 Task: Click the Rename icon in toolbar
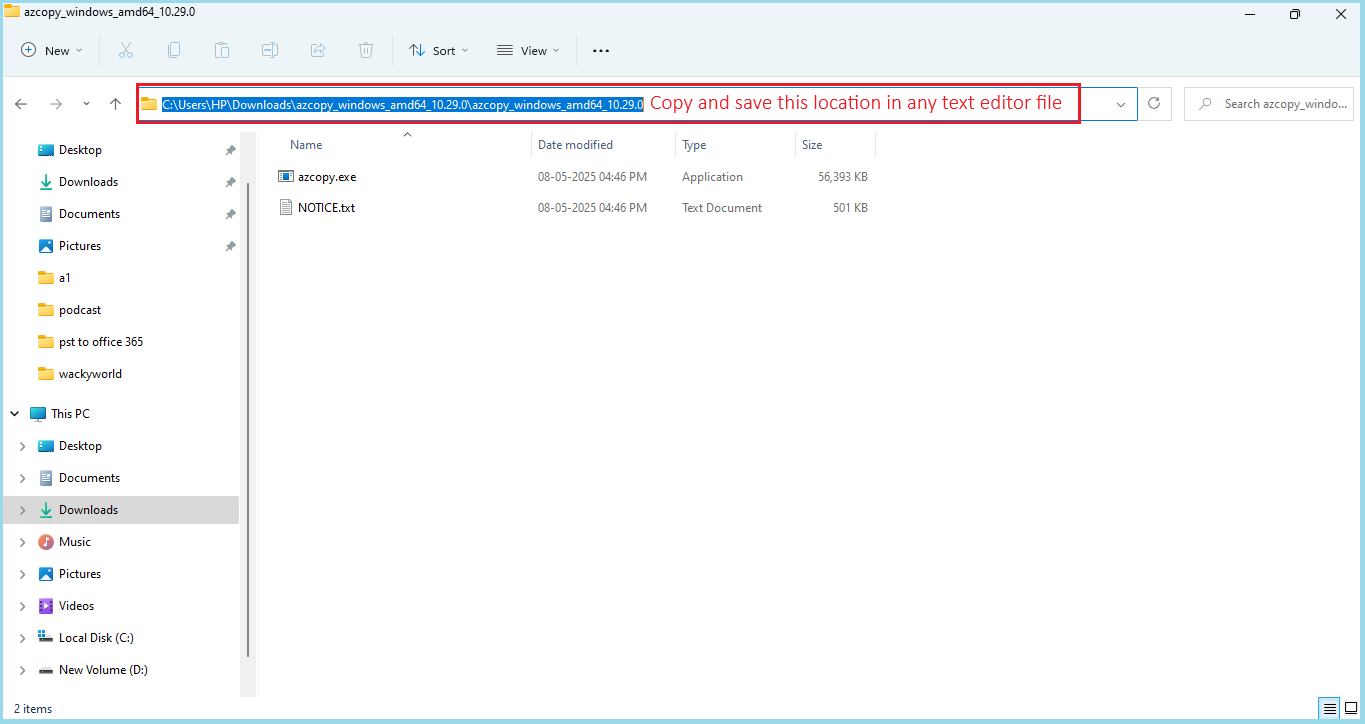coord(270,50)
